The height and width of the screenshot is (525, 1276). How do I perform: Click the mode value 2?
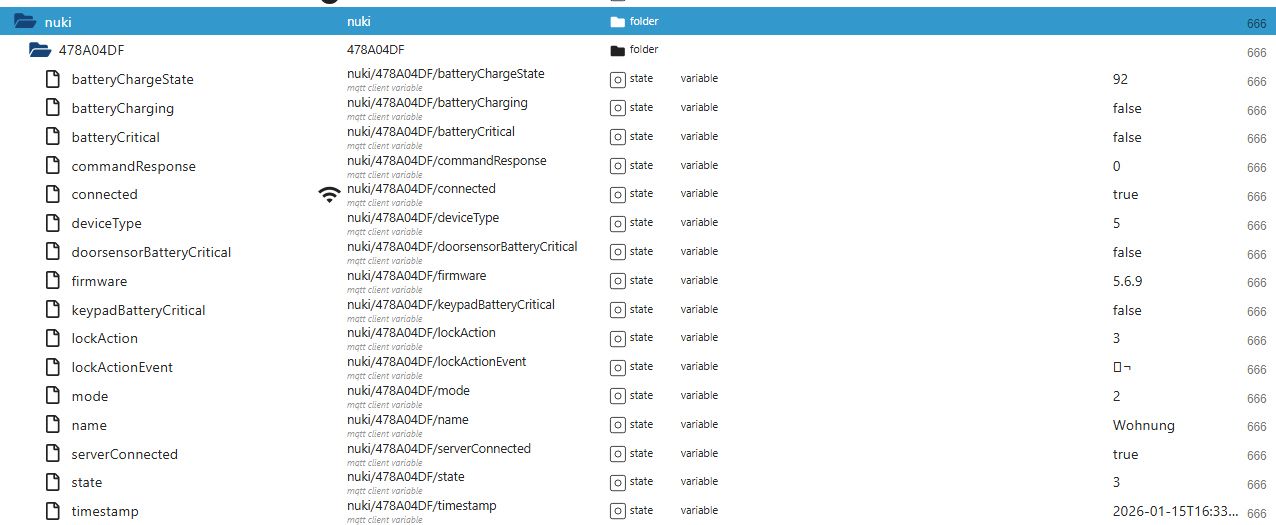click(x=1116, y=396)
